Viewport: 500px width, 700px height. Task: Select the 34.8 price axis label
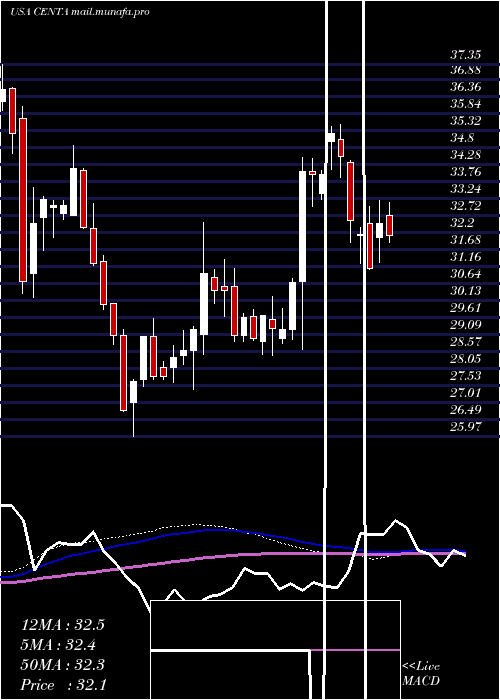point(462,138)
